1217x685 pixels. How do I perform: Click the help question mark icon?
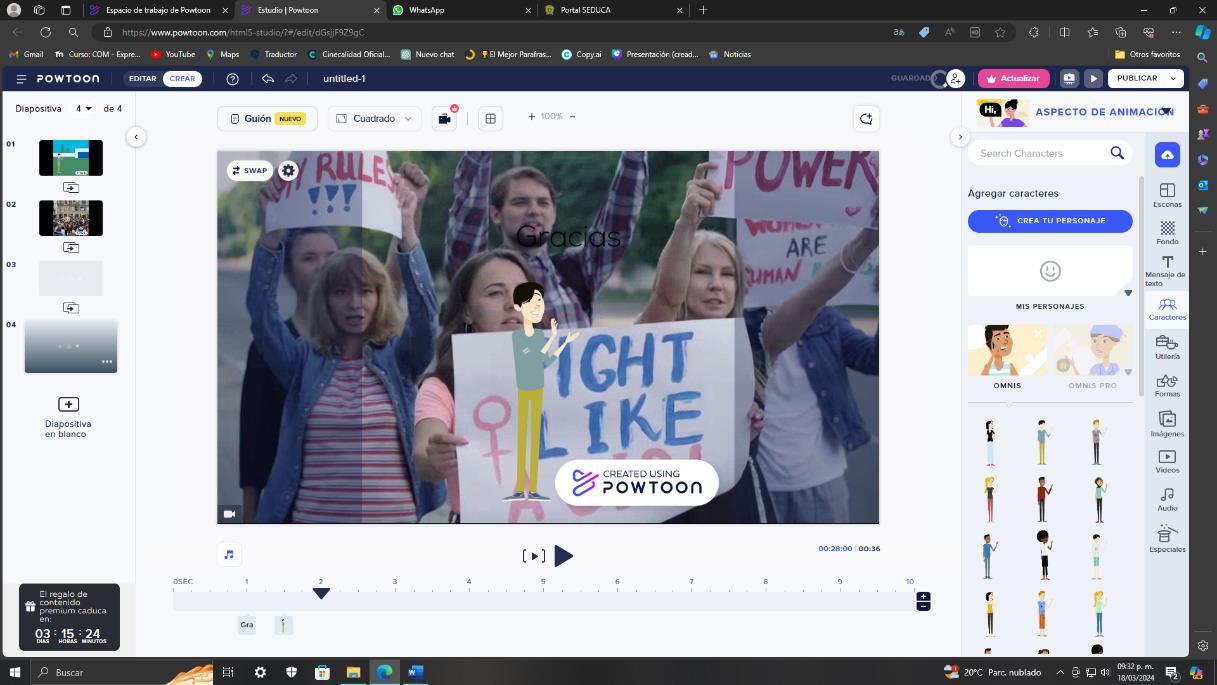coord(232,78)
